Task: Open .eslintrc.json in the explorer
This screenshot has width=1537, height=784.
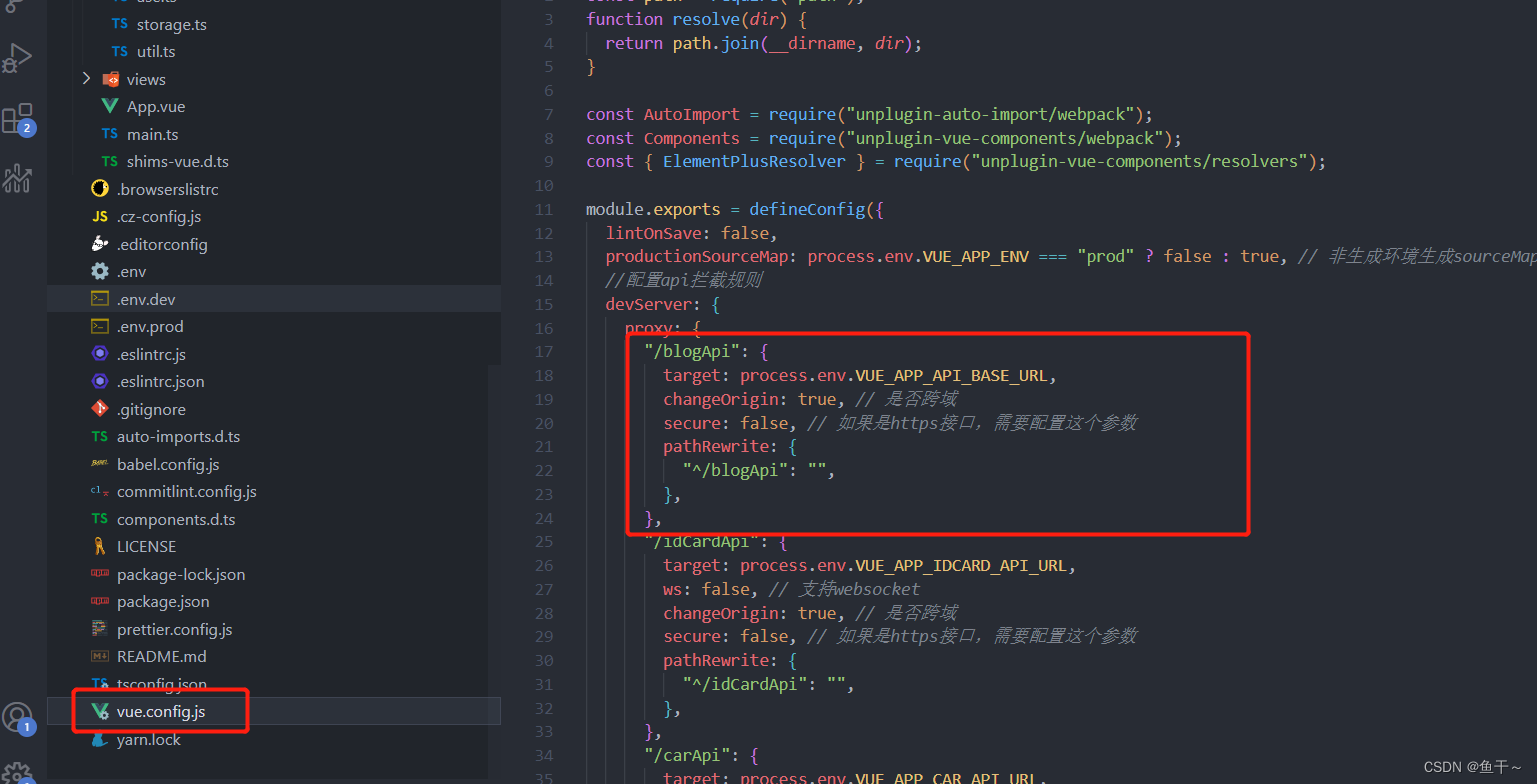Action: [161, 381]
